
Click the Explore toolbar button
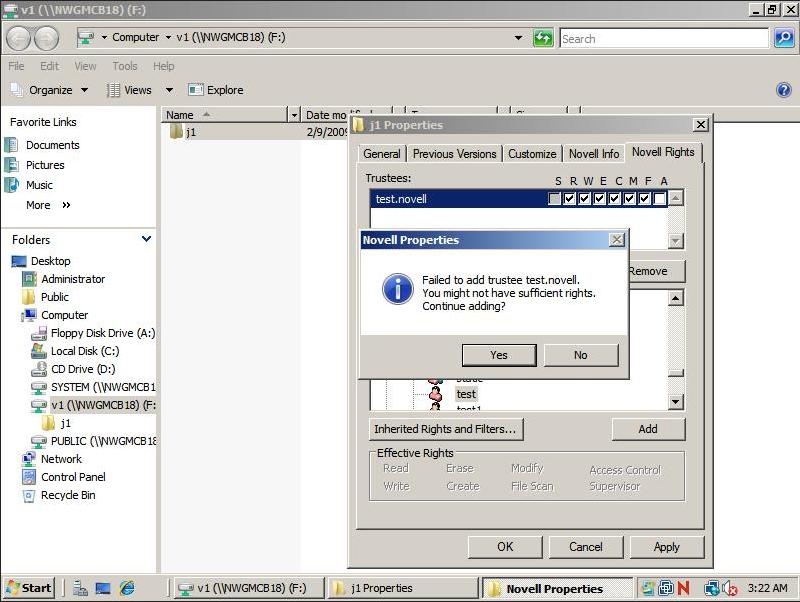[x=216, y=90]
